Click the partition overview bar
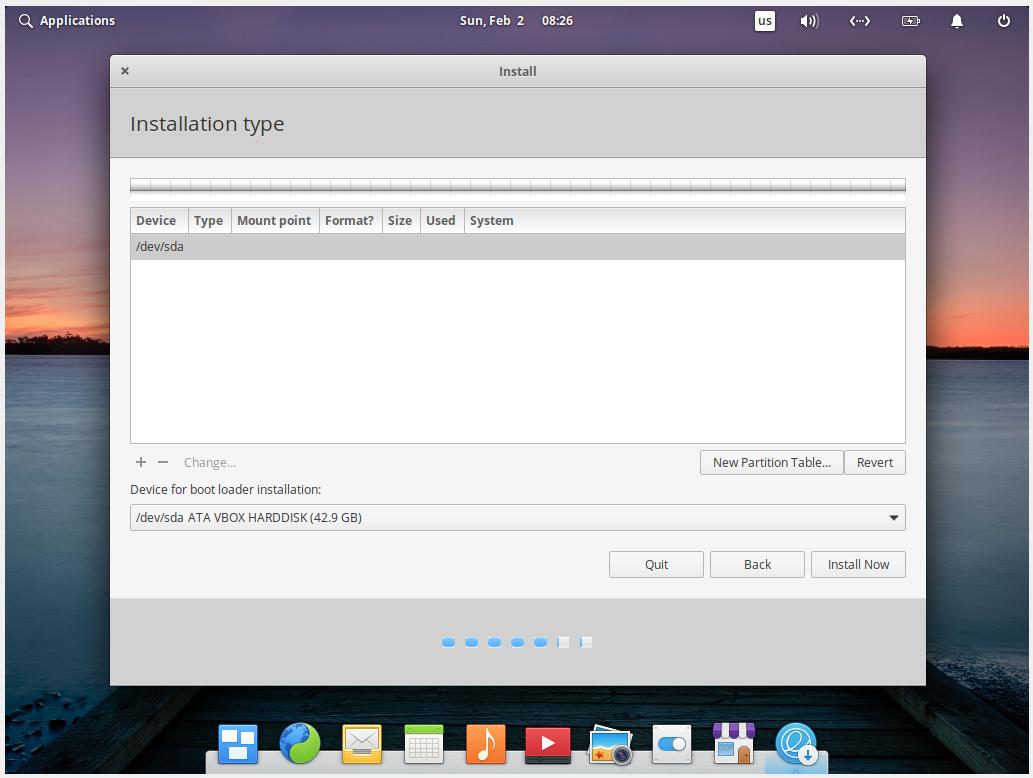The width and height of the screenshot is (1033, 778). [517, 185]
